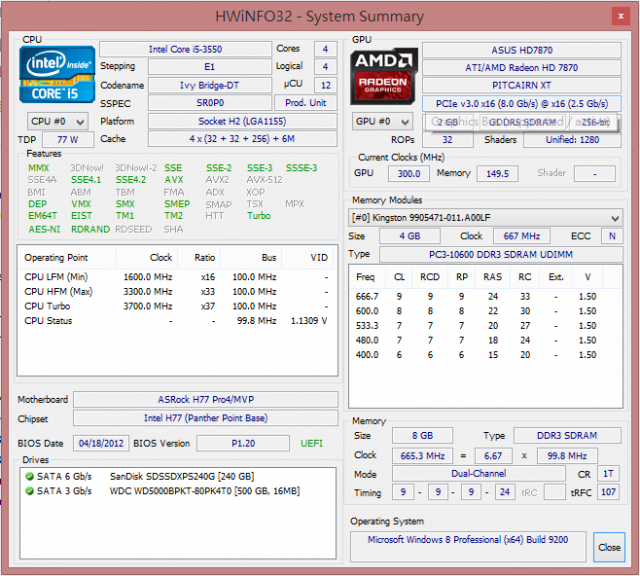Click the CPU HFM (Max) row
This screenshot has width=640, height=576.
pyautogui.click(x=178, y=291)
